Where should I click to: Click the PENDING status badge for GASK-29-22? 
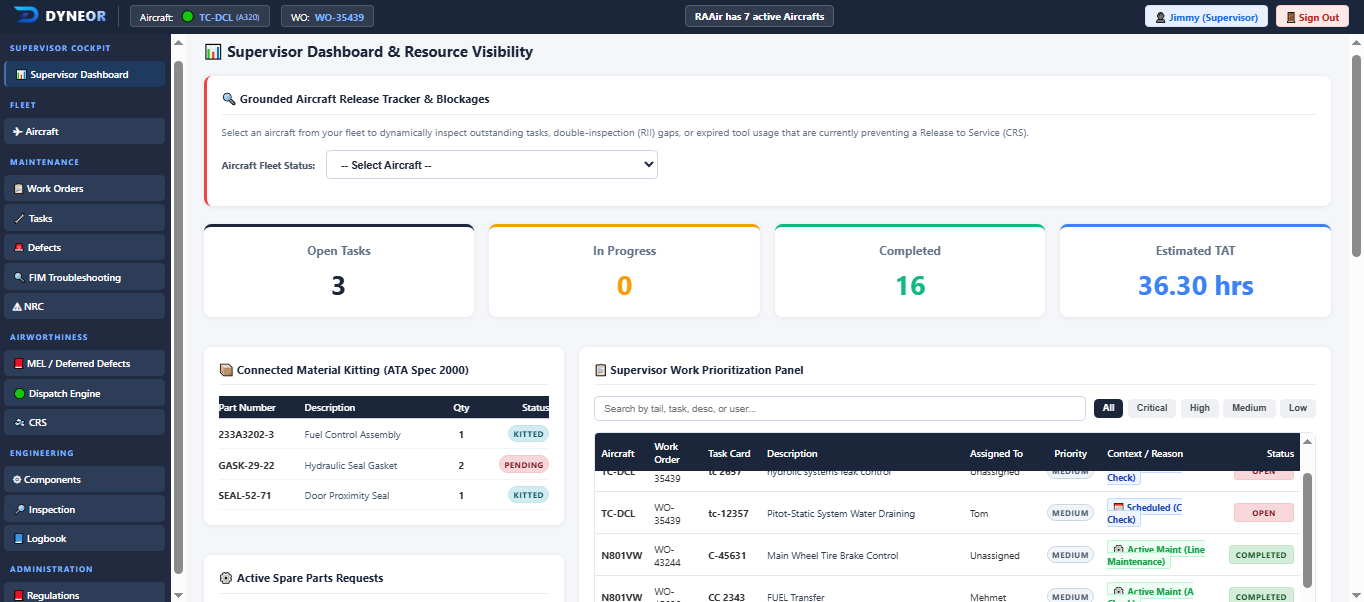pyautogui.click(x=524, y=465)
